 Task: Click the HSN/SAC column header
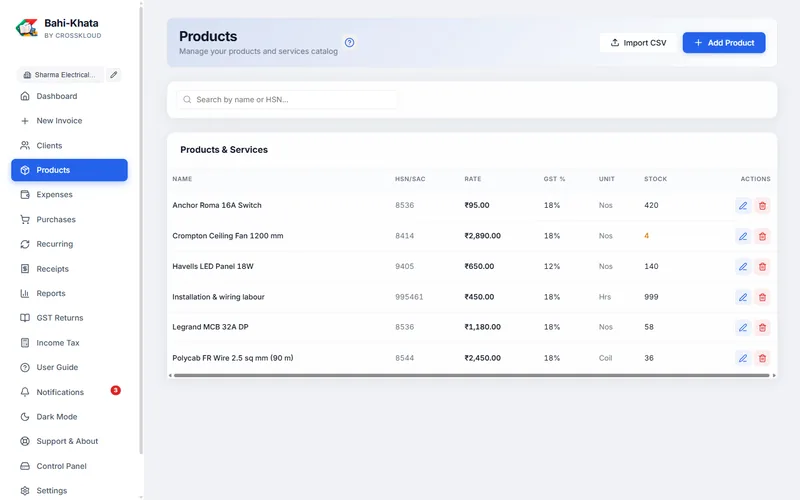tap(410, 179)
